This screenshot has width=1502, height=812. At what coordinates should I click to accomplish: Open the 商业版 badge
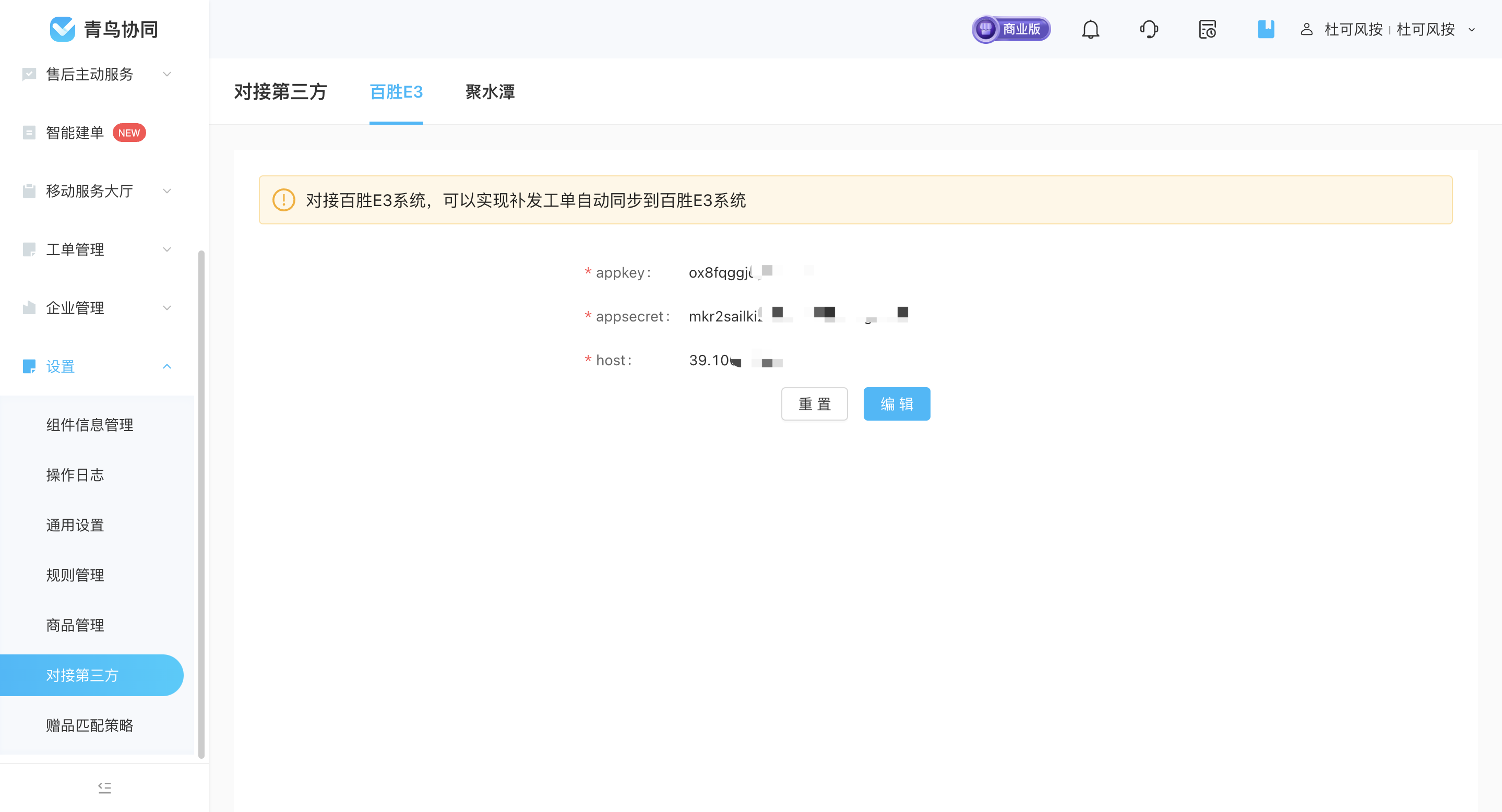(x=1011, y=29)
